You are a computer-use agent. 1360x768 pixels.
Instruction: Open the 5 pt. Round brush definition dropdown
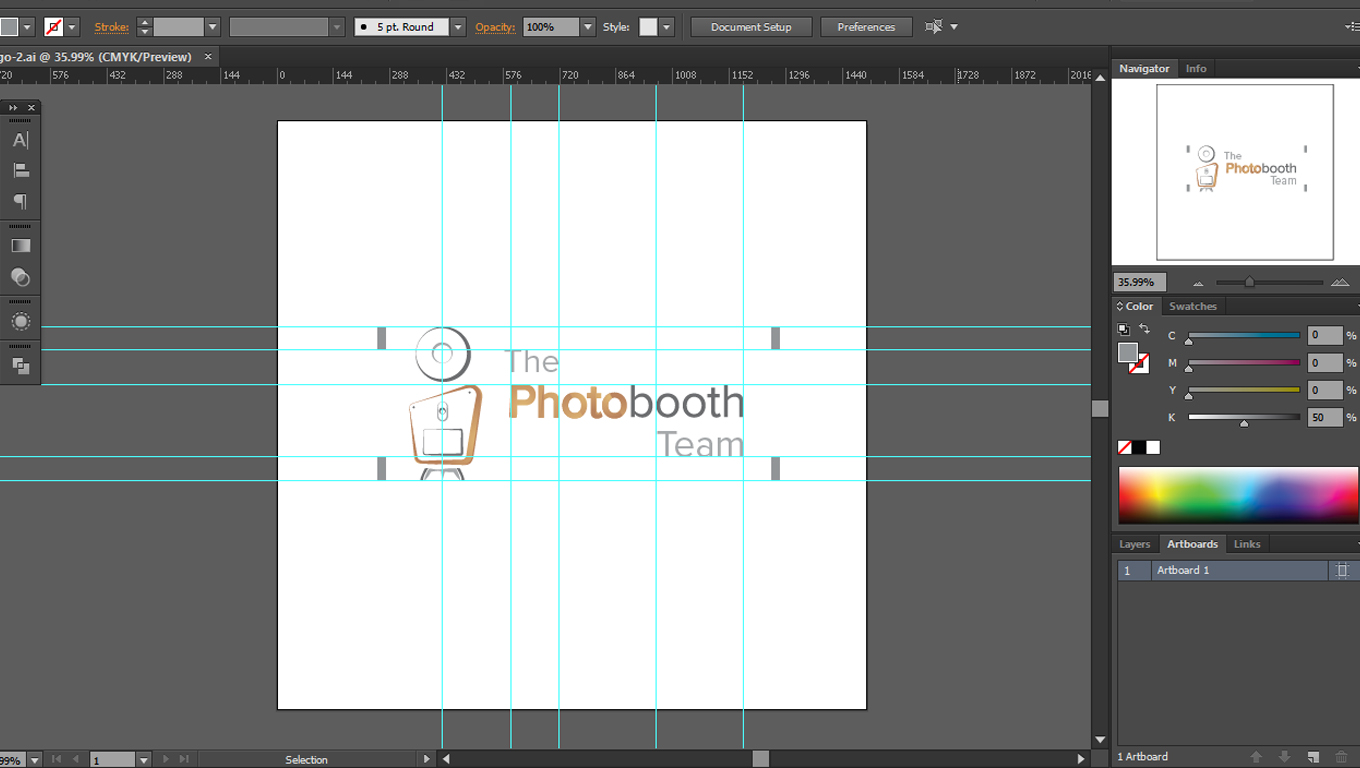[x=457, y=27]
